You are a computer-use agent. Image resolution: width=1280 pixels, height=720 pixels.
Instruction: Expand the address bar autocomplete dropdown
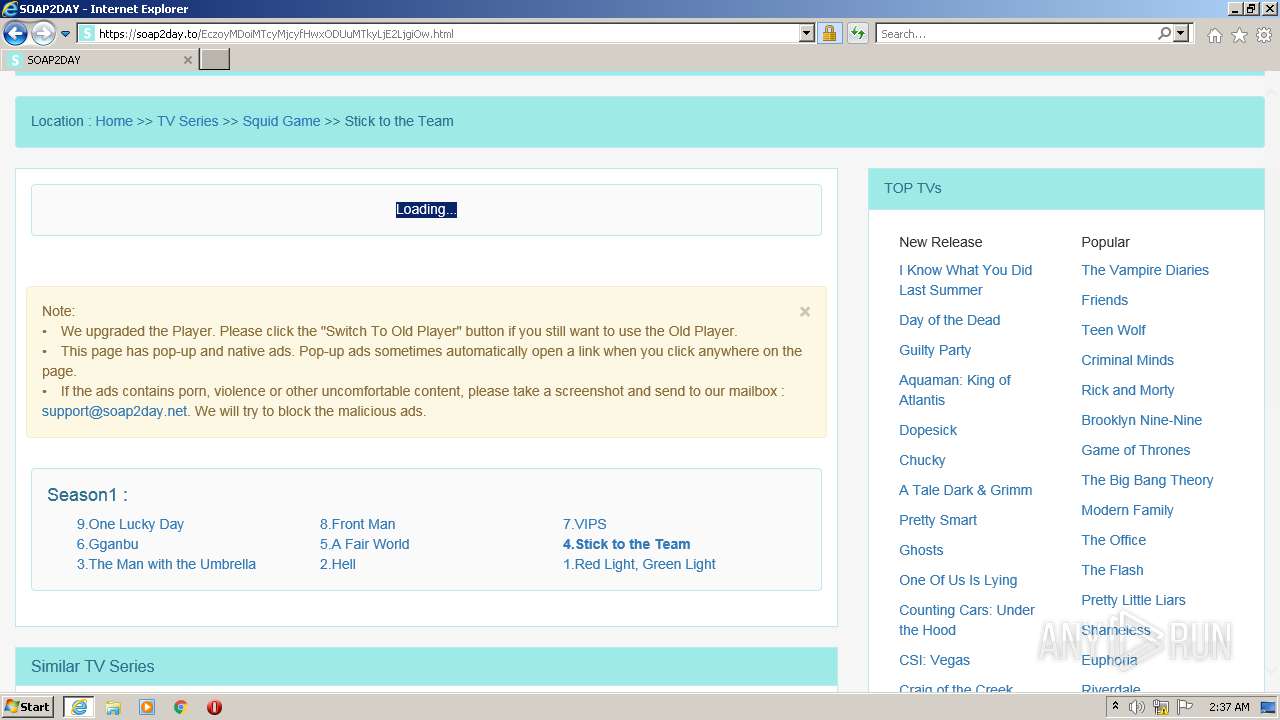tap(807, 34)
